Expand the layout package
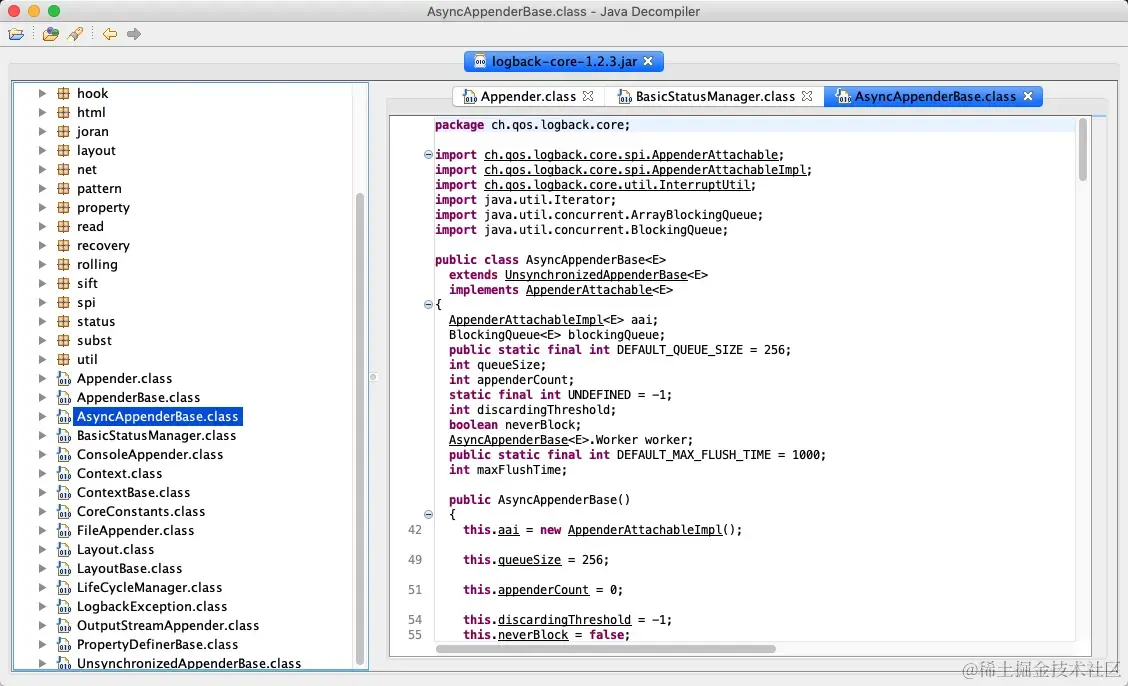 point(42,150)
